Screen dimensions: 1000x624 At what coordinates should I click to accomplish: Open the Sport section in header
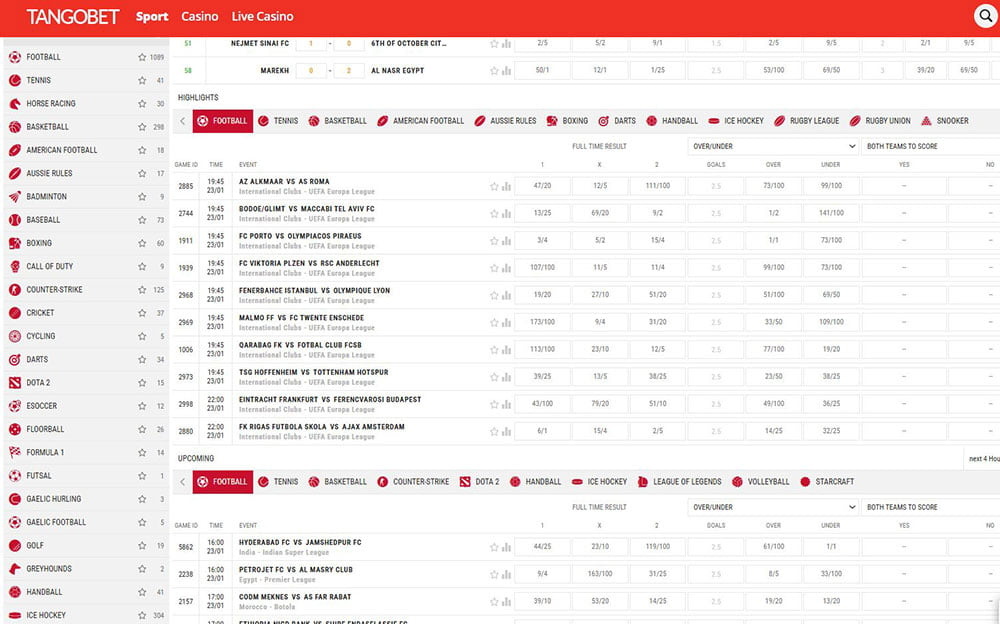[152, 17]
